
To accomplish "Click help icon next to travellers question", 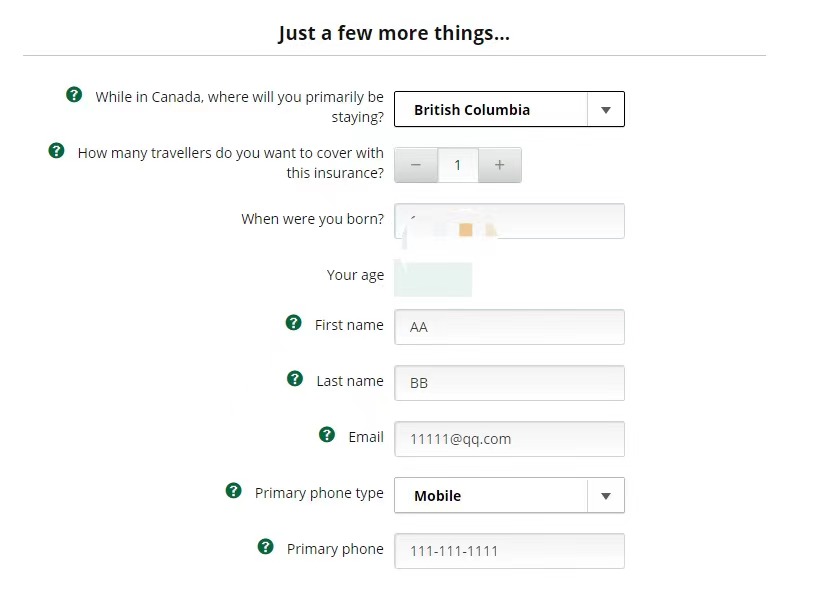I will [x=57, y=151].
